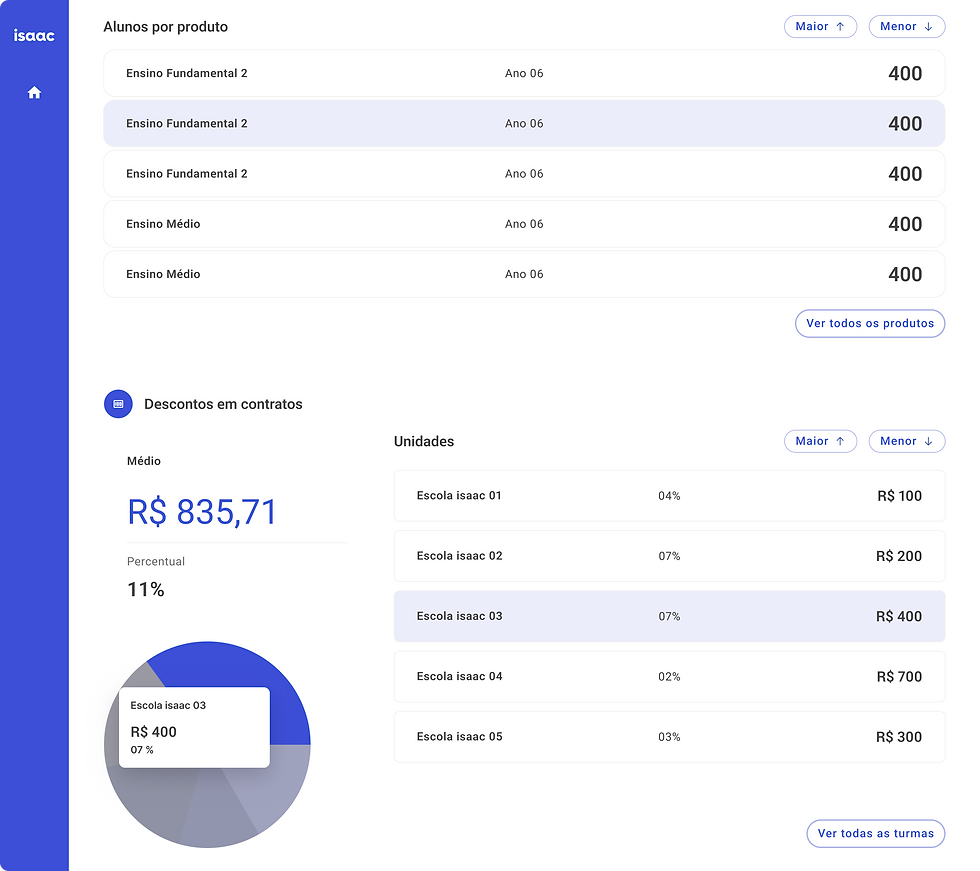This screenshot has height=871, width=980.
Task: Click the down arrow in Alunos por produto's Menor
Action: click(928, 27)
